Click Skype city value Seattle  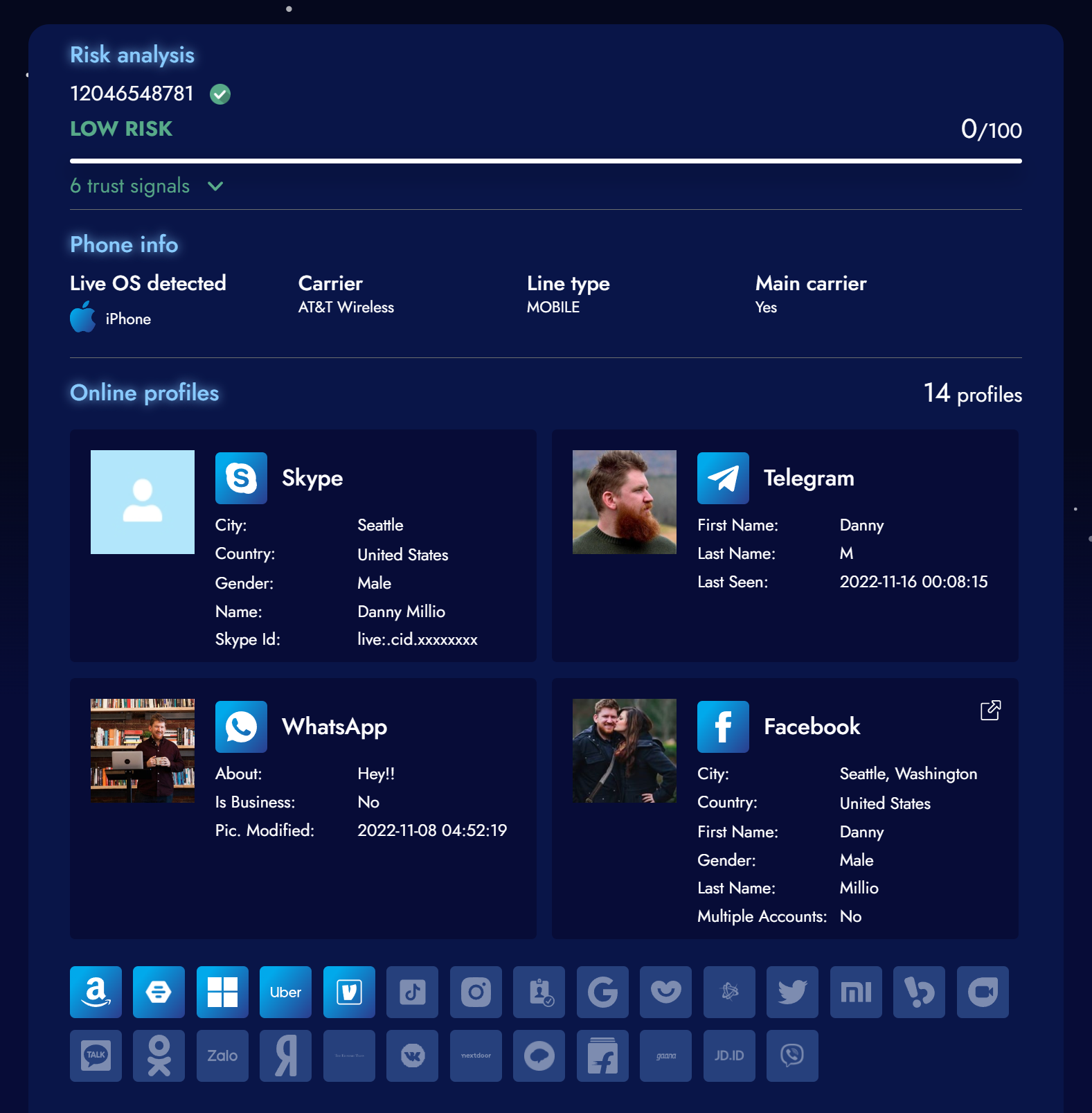point(380,525)
